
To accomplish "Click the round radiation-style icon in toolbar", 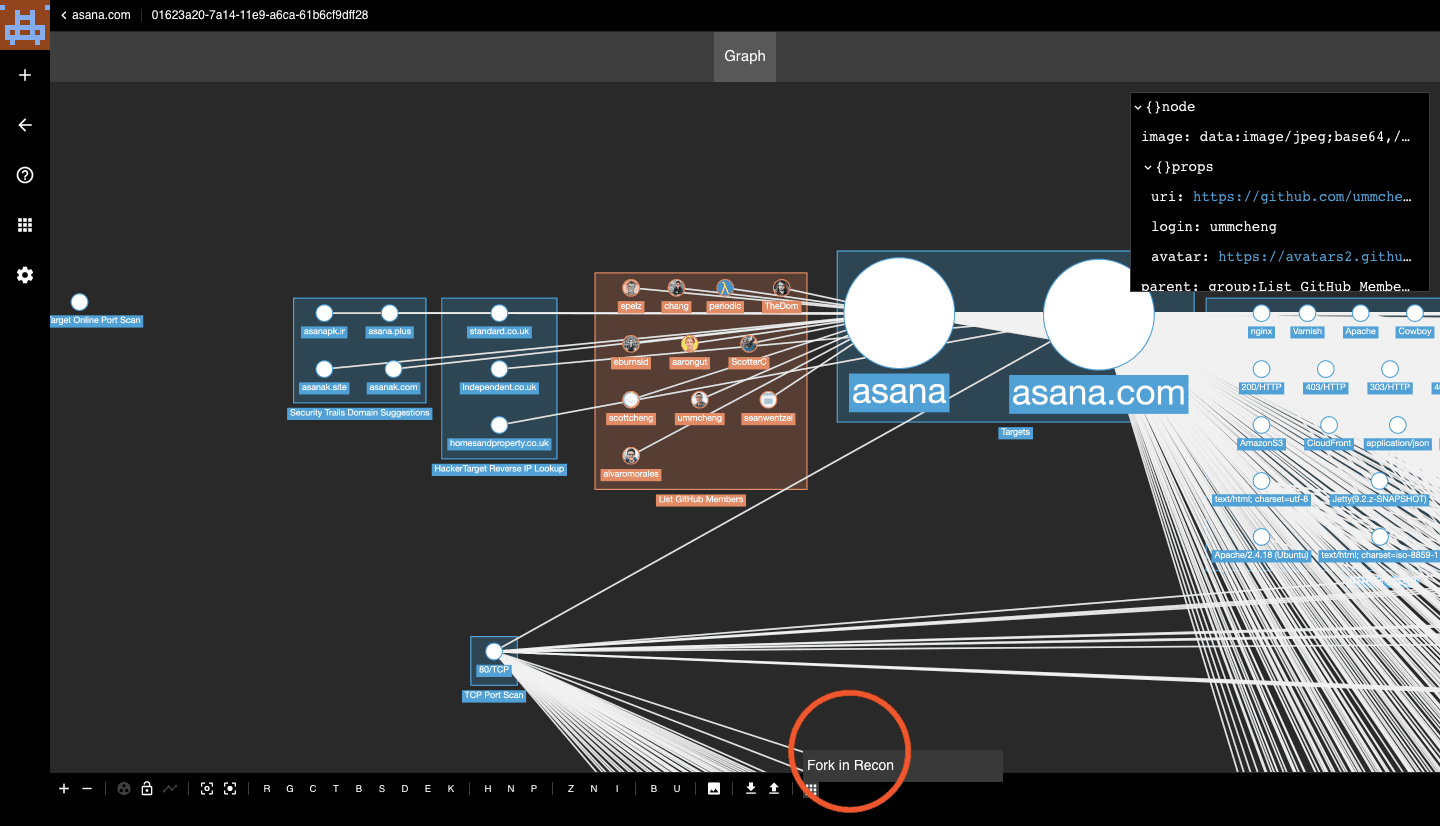I will click(x=124, y=789).
